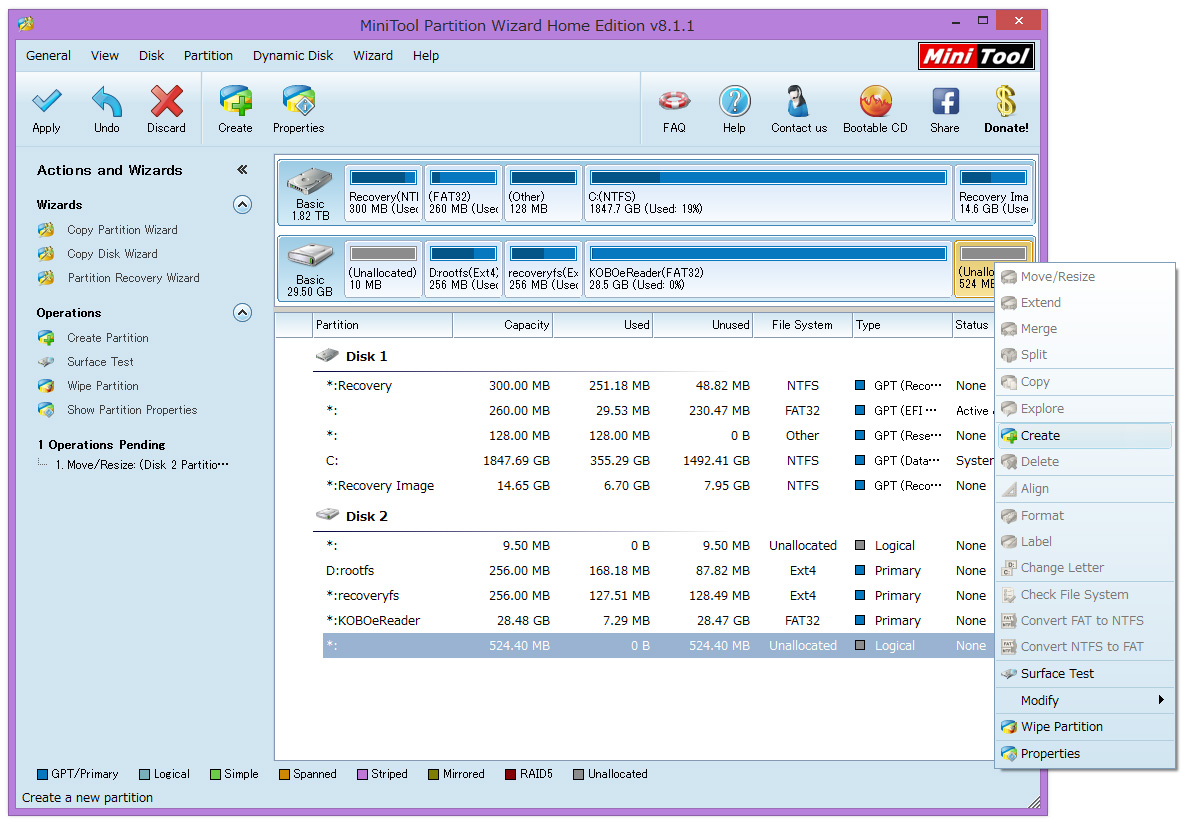Click the Donate dollar icon
The width and height of the screenshot is (1188, 822).
click(x=1006, y=101)
